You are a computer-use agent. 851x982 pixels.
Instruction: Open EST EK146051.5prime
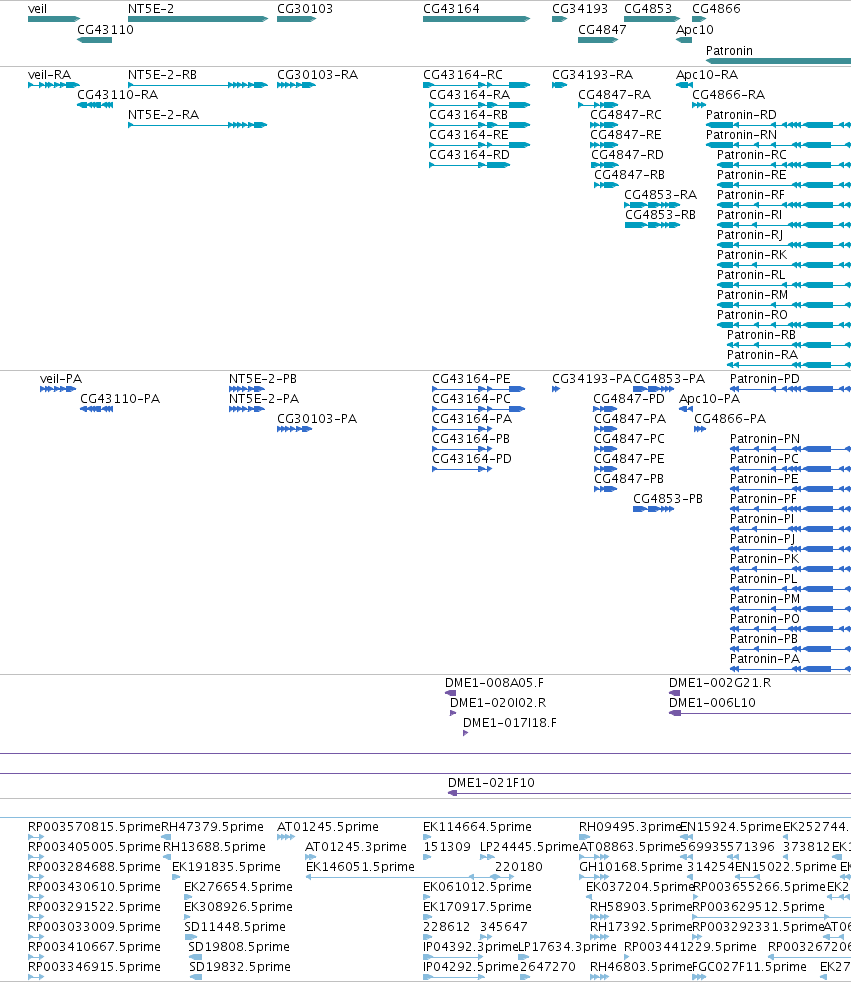pyautogui.click(x=360, y=867)
